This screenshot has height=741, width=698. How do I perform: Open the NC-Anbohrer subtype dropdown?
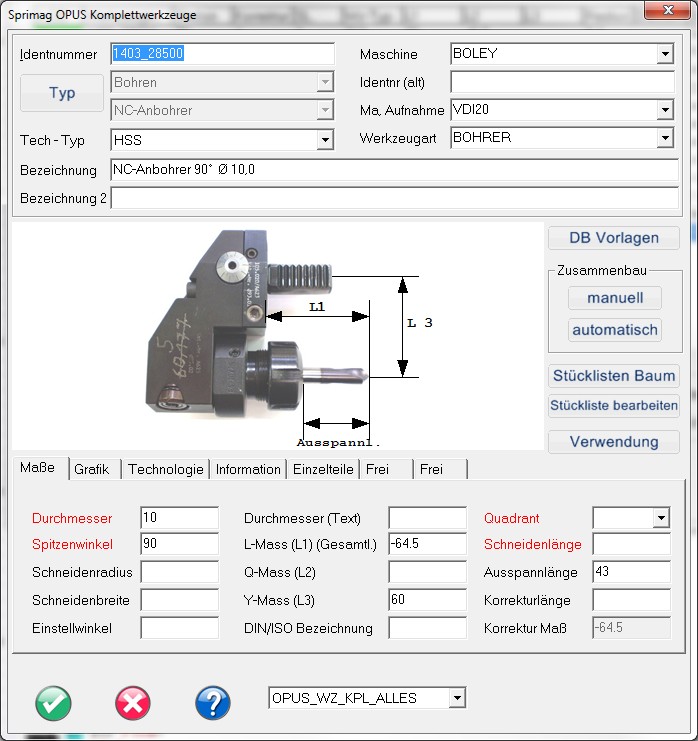point(325,110)
